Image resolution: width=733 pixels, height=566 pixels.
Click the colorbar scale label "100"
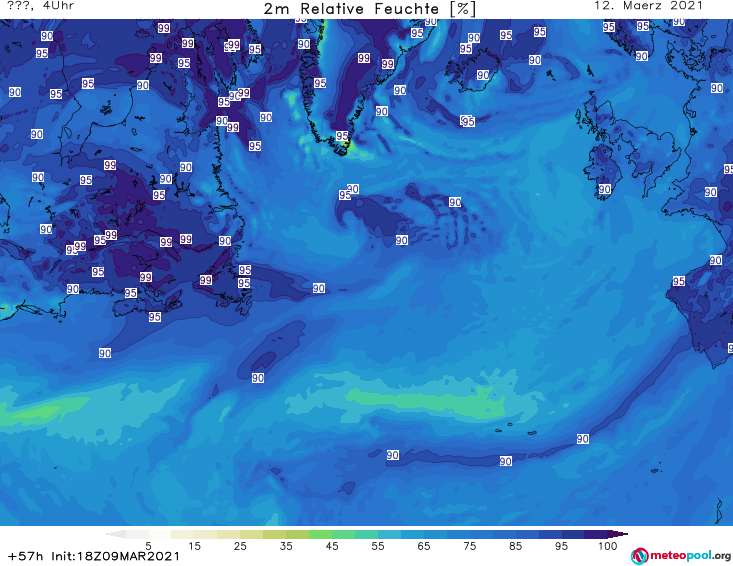tap(608, 546)
